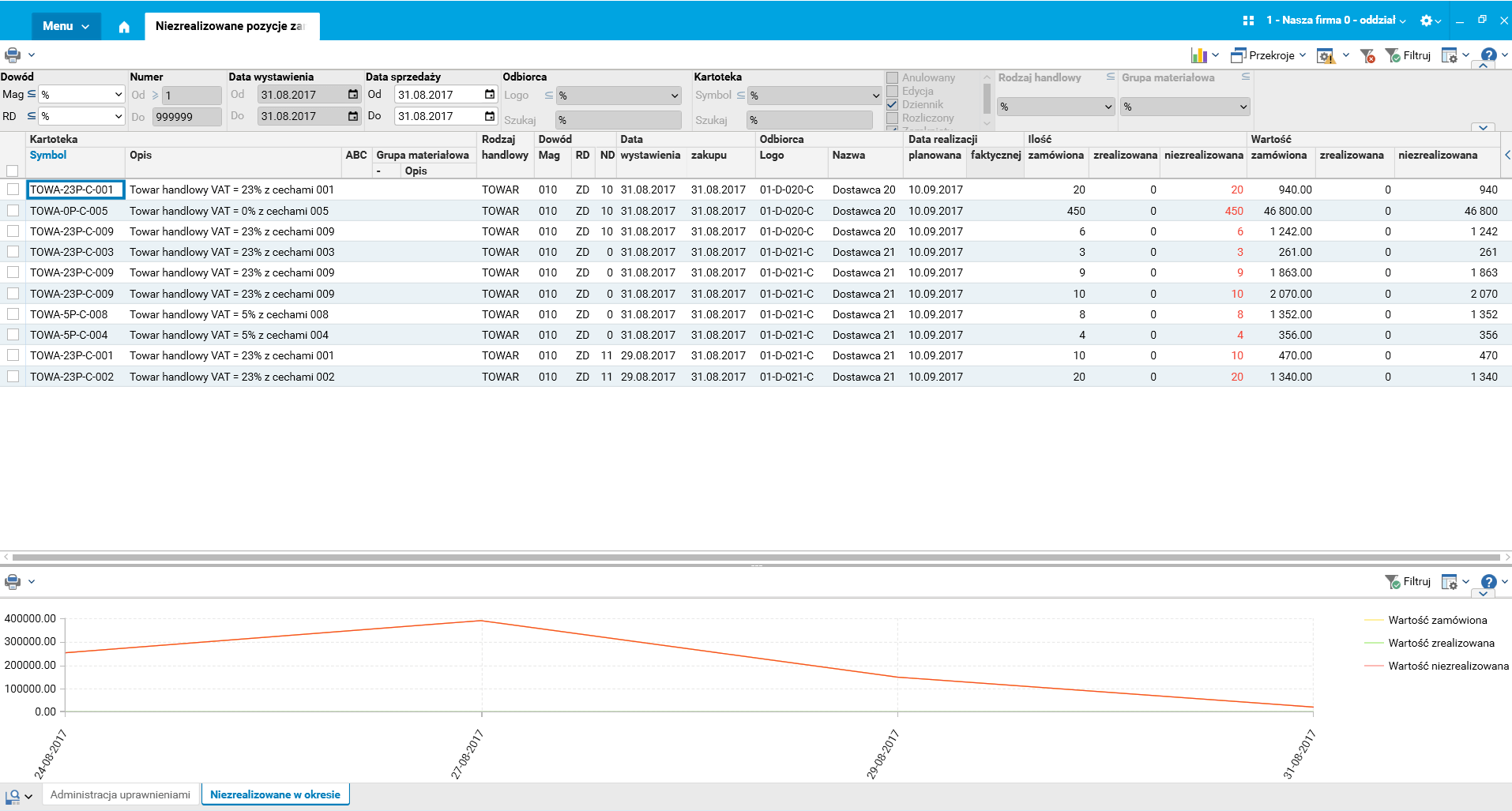Collapse the filter panel with up chevron
Image resolution: width=1512 pixels, height=811 pixels.
pyautogui.click(x=1483, y=66)
